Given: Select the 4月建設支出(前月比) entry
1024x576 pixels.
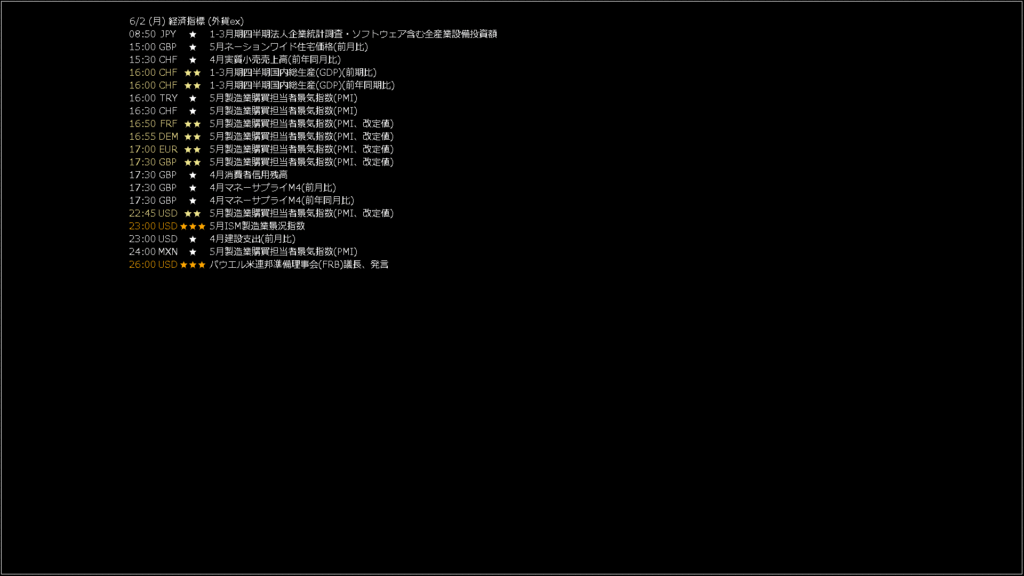Looking at the screenshot, I should coord(252,239).
